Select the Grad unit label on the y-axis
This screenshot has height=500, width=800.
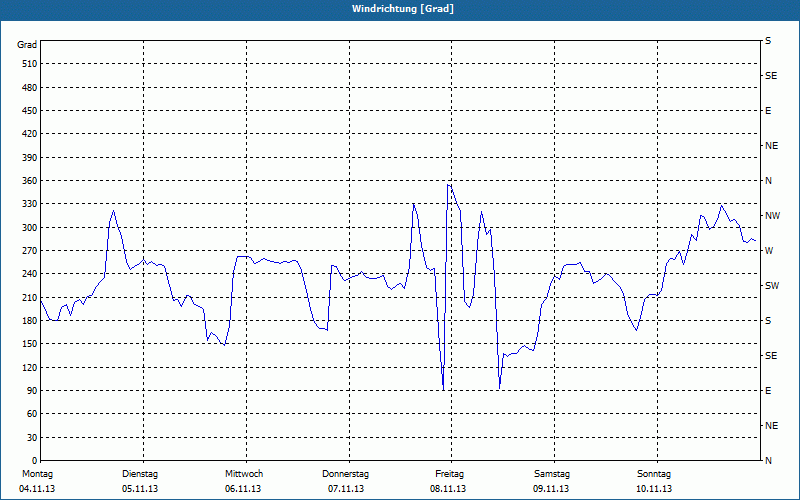coord(27,45)
